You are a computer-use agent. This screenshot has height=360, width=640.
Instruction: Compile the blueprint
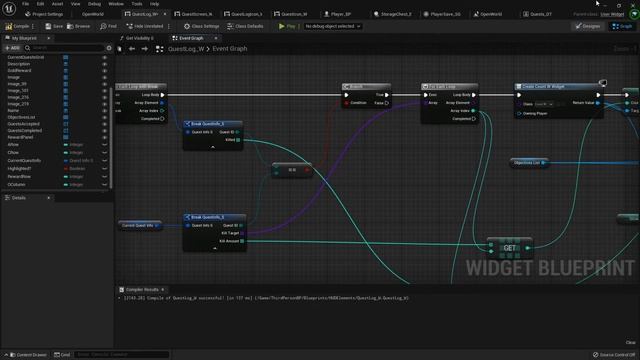point(17,26)
